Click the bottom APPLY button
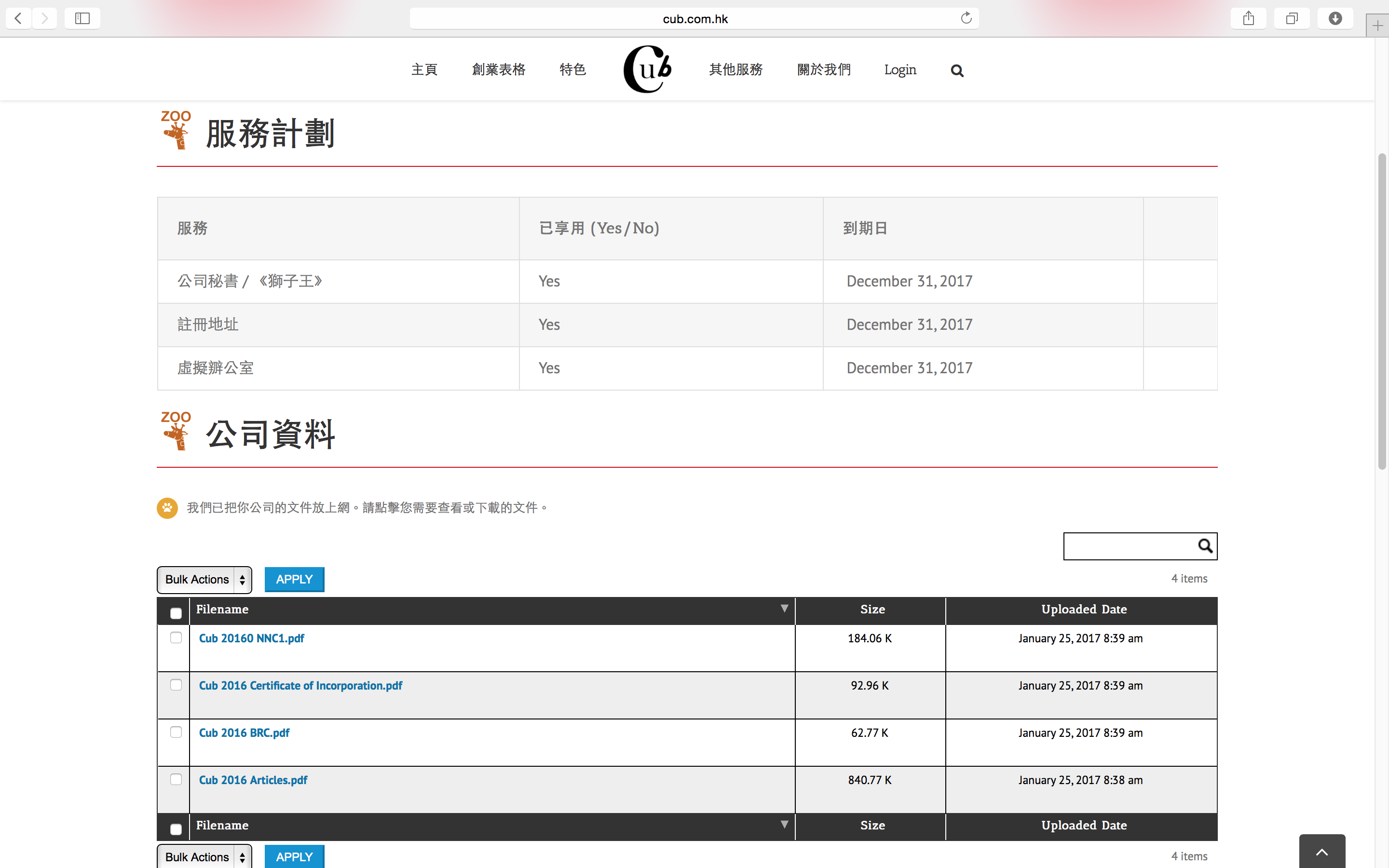Image resolution: width=1389 pixels, height=868 pixels. coord(294,856)
